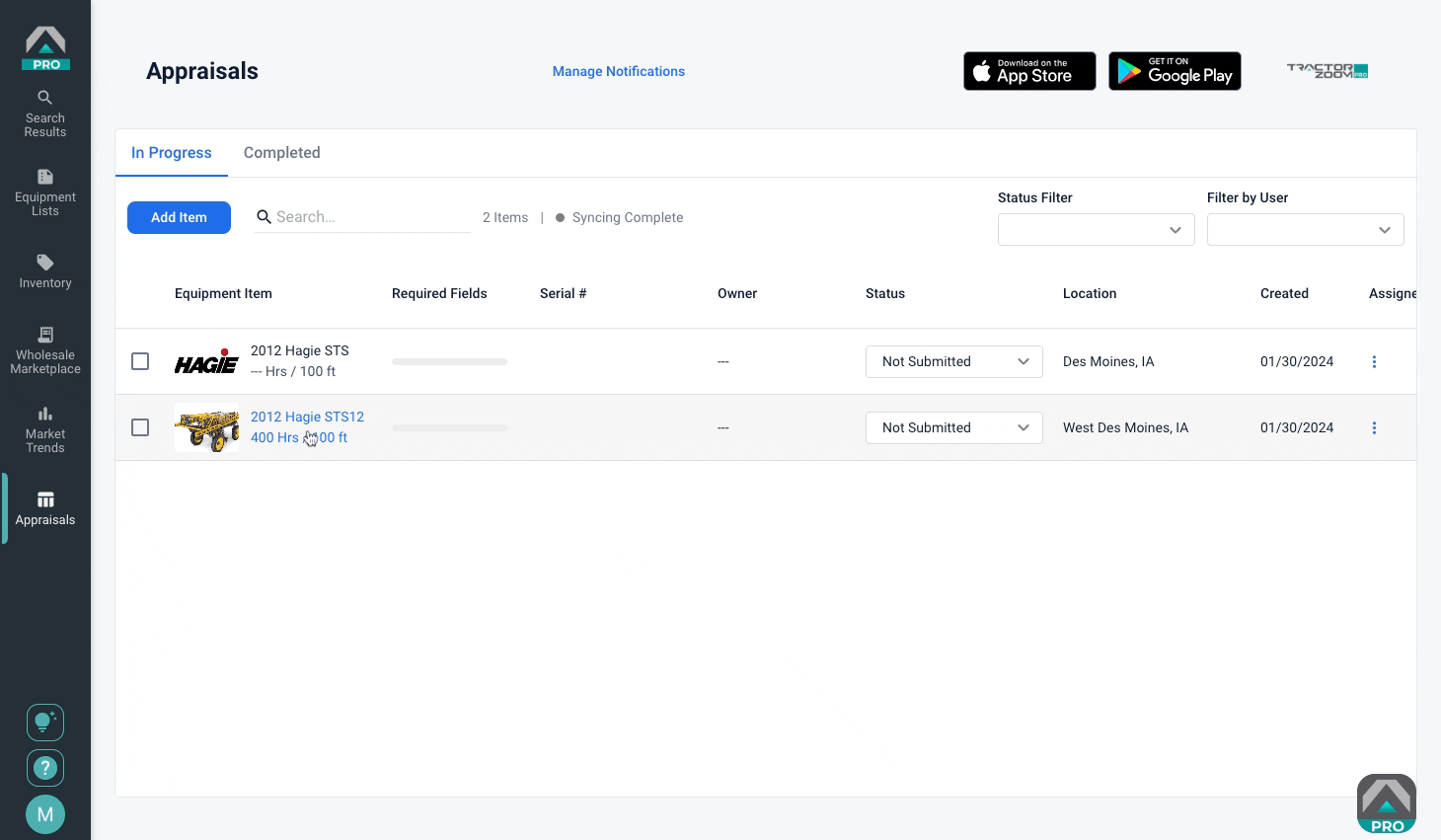
Task: Click the Created column header
Action: click(1284, 293)
